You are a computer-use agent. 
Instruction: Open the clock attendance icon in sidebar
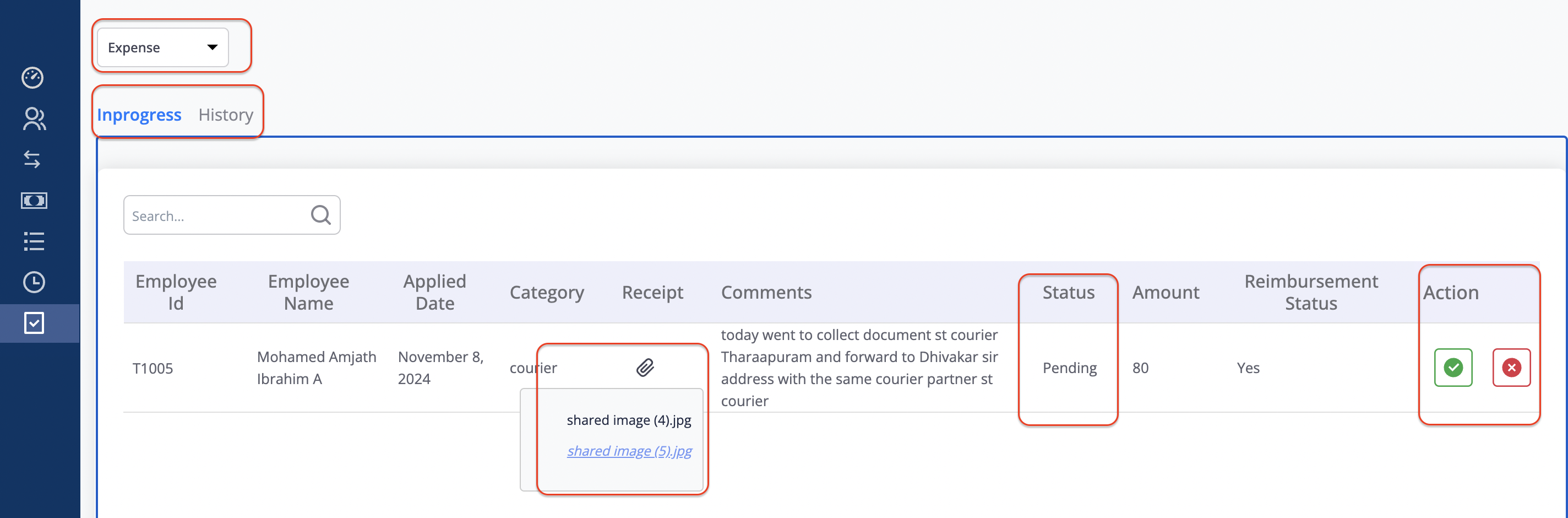(x=34, y=282)
